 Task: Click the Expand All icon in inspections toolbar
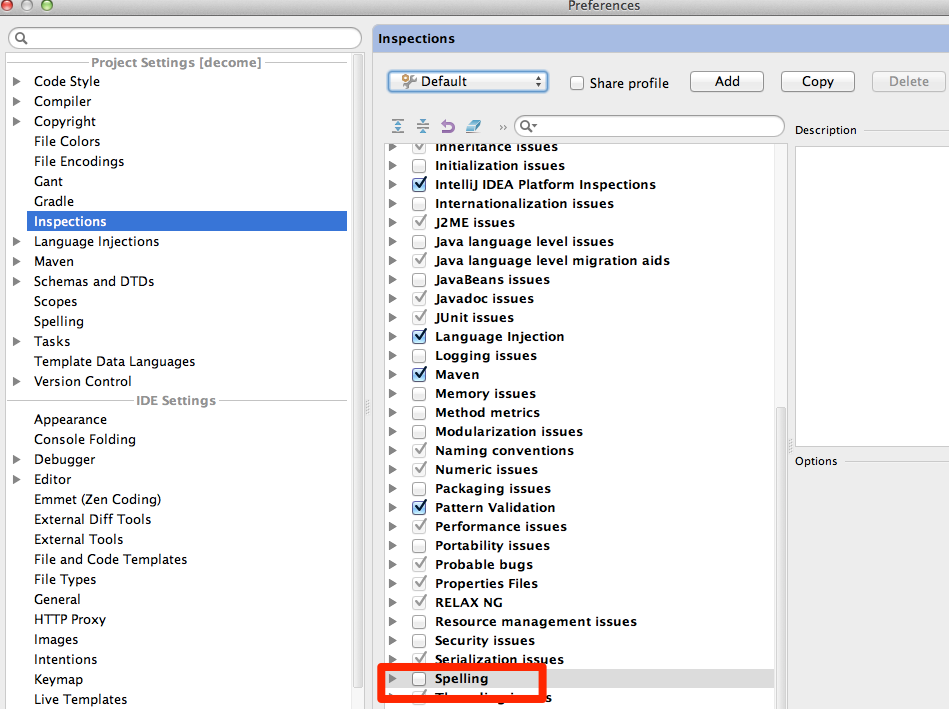(x=398, y=126)
